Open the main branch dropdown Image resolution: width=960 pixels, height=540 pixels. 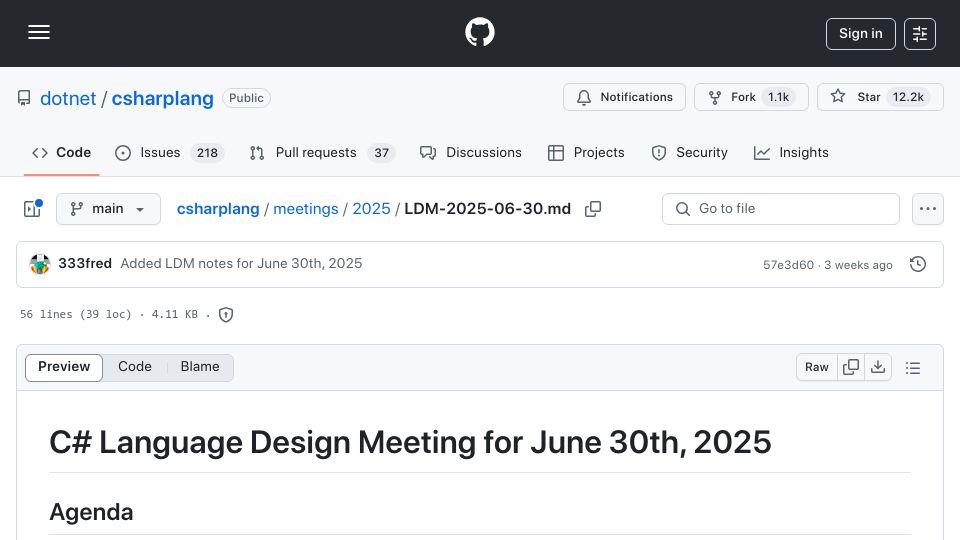click(108, 209)
